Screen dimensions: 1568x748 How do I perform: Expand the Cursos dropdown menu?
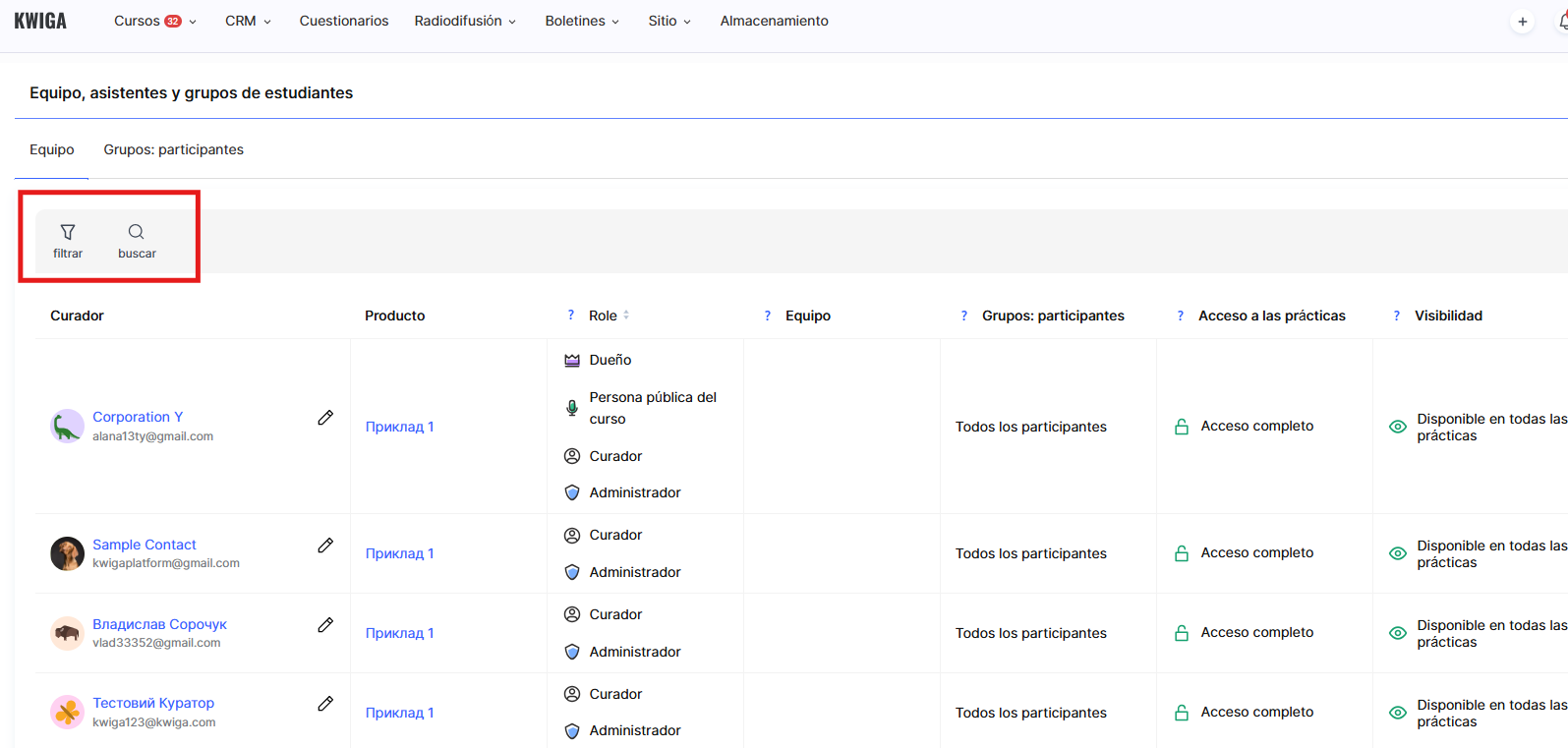[154, 21]
